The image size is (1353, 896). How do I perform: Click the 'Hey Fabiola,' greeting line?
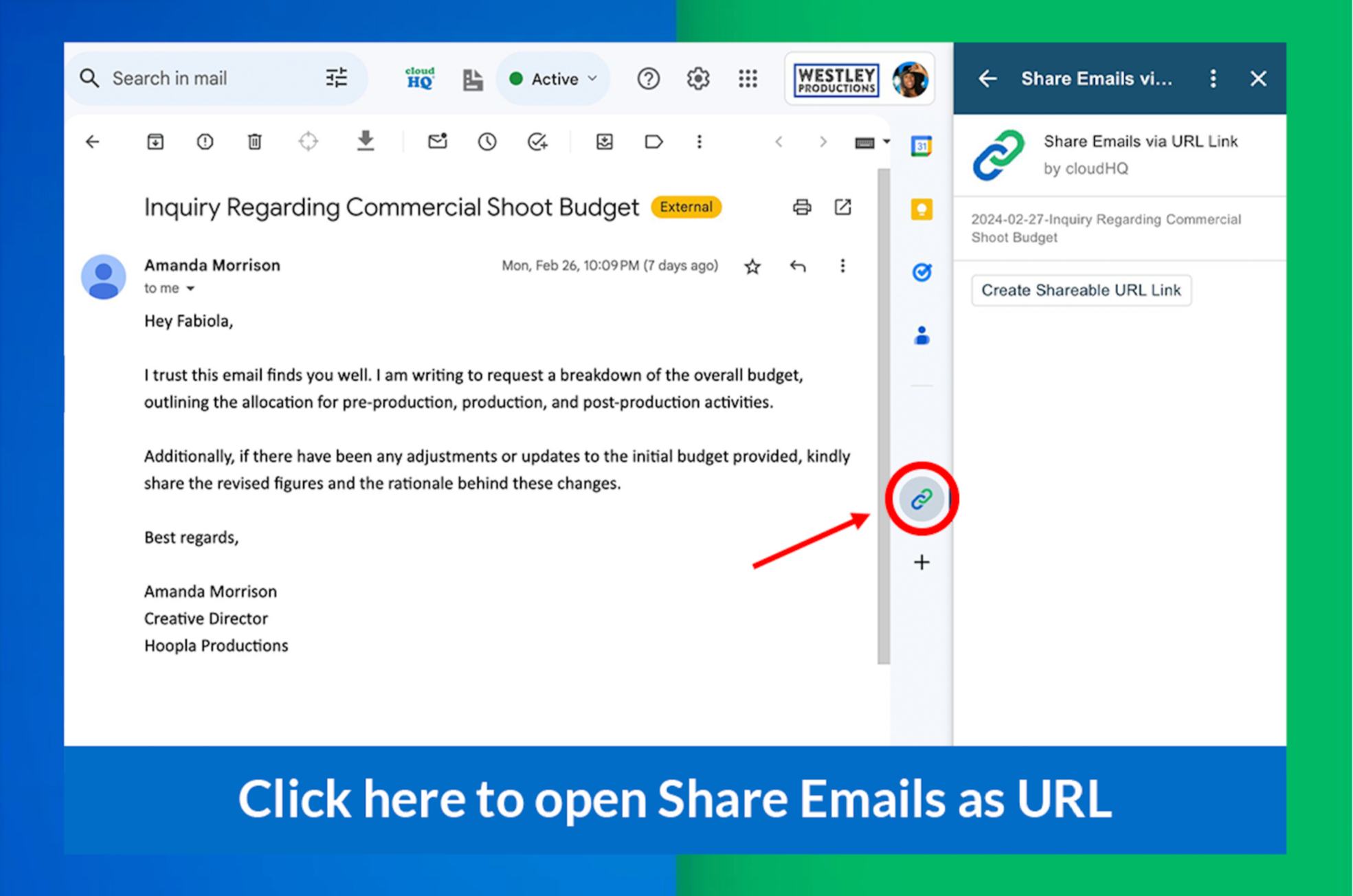(x=188, y=322)
